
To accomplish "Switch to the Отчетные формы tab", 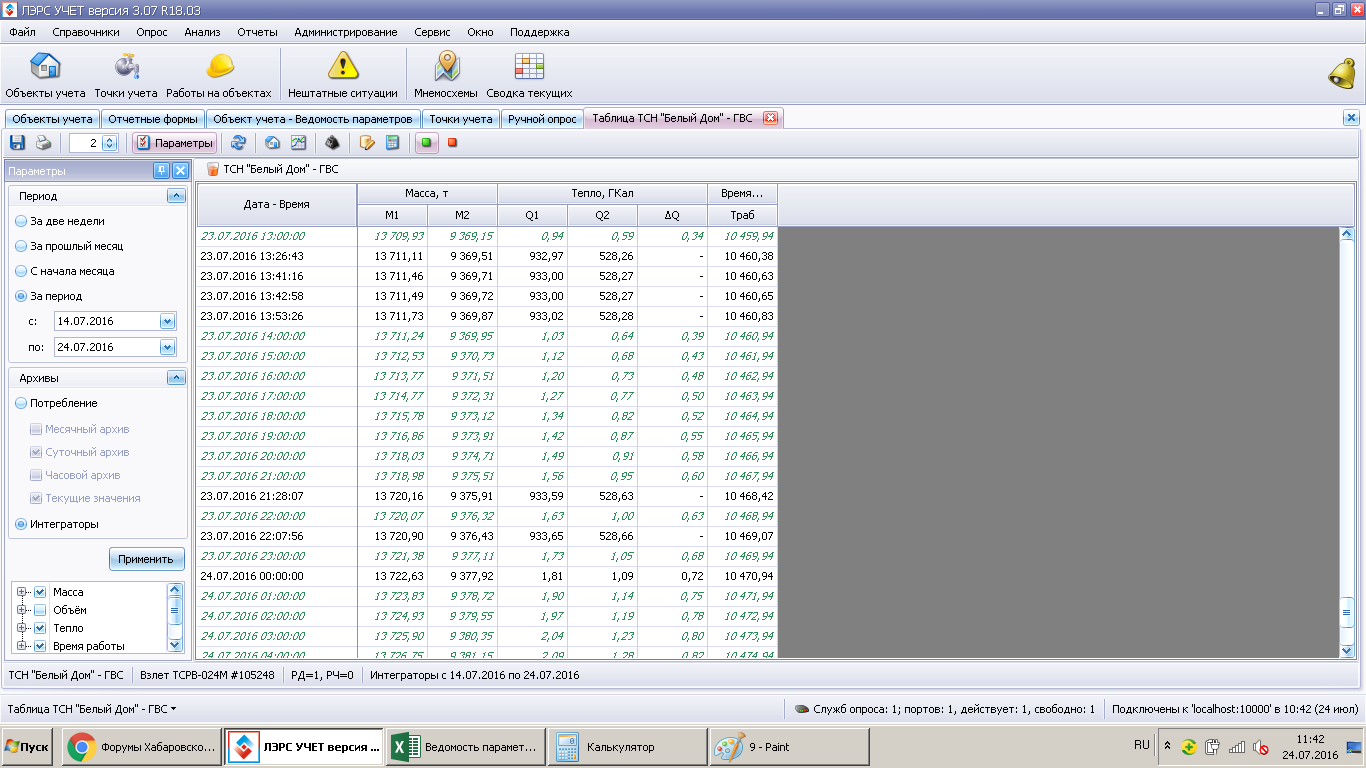I will (153, 119).
